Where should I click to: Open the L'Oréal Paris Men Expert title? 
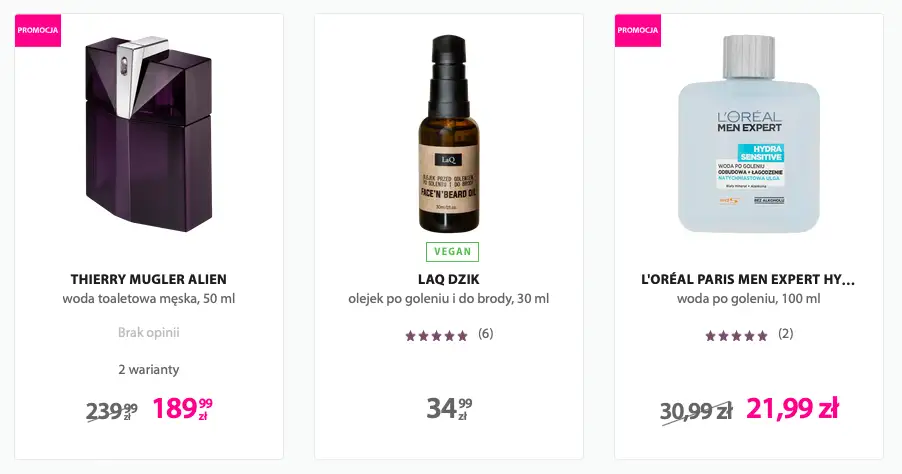pyautogui.click(x=748, y=279)
